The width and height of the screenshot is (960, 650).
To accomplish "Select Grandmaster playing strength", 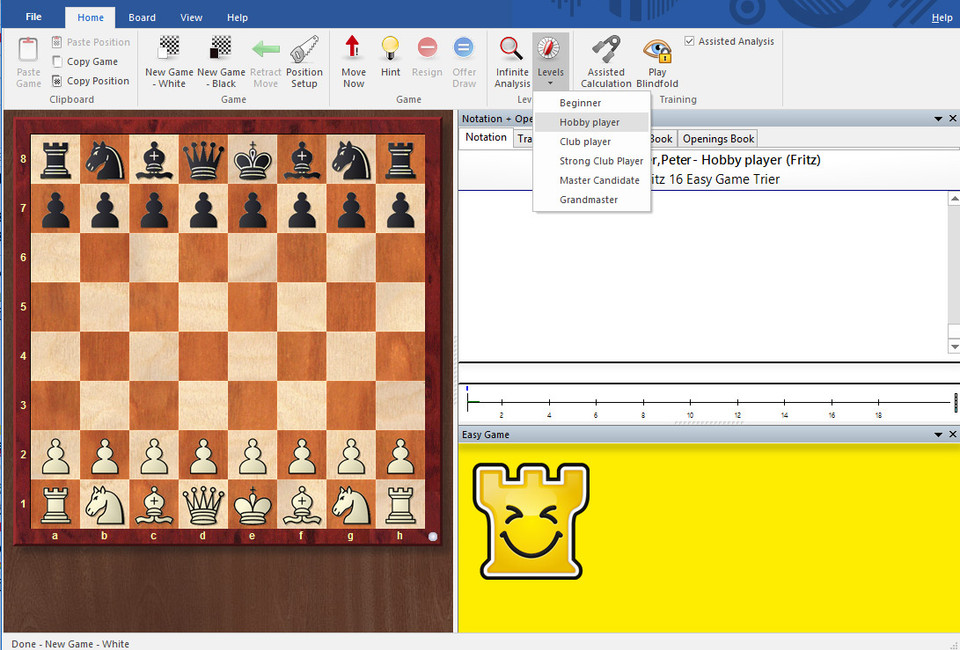I will 590,199.
